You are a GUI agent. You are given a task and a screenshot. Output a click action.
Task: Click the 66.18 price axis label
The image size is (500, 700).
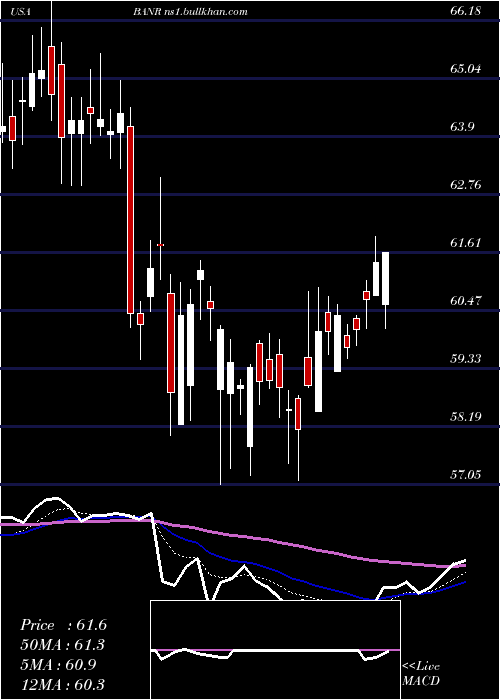click(x=466, y=11)
